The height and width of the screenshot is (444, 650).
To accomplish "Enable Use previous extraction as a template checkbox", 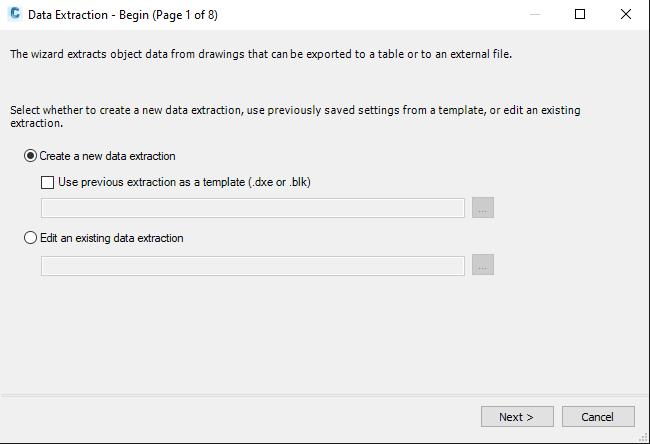I will coord(47,182).
